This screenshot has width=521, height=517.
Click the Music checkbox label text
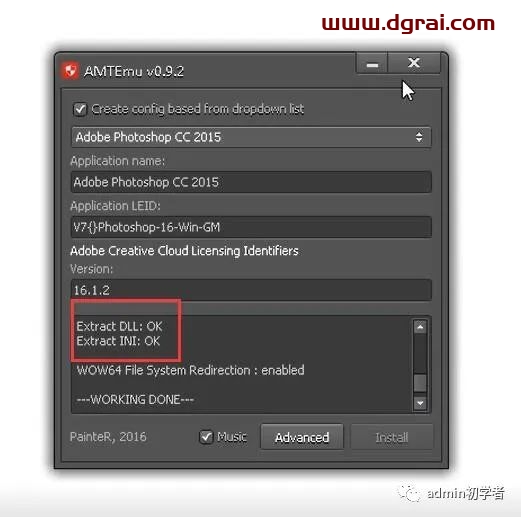pyautogui.click(x=232, y=437)
